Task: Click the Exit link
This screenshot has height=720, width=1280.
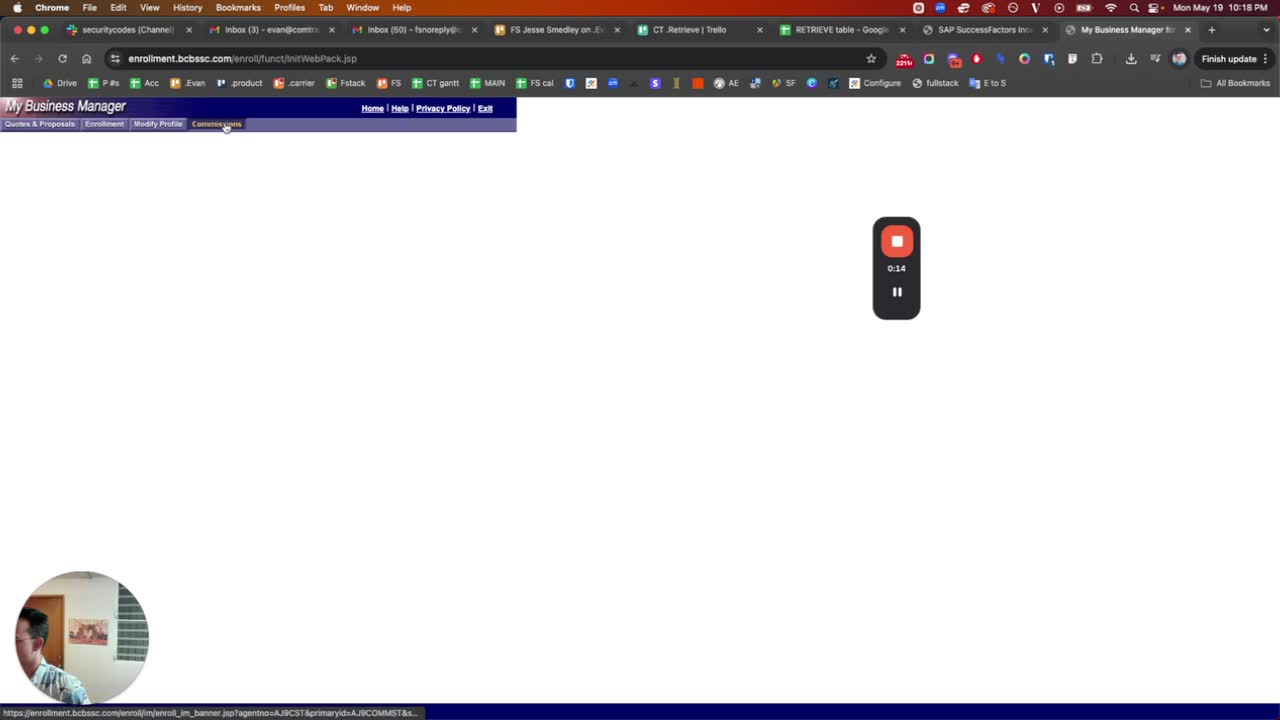Action: click(485, 108)
